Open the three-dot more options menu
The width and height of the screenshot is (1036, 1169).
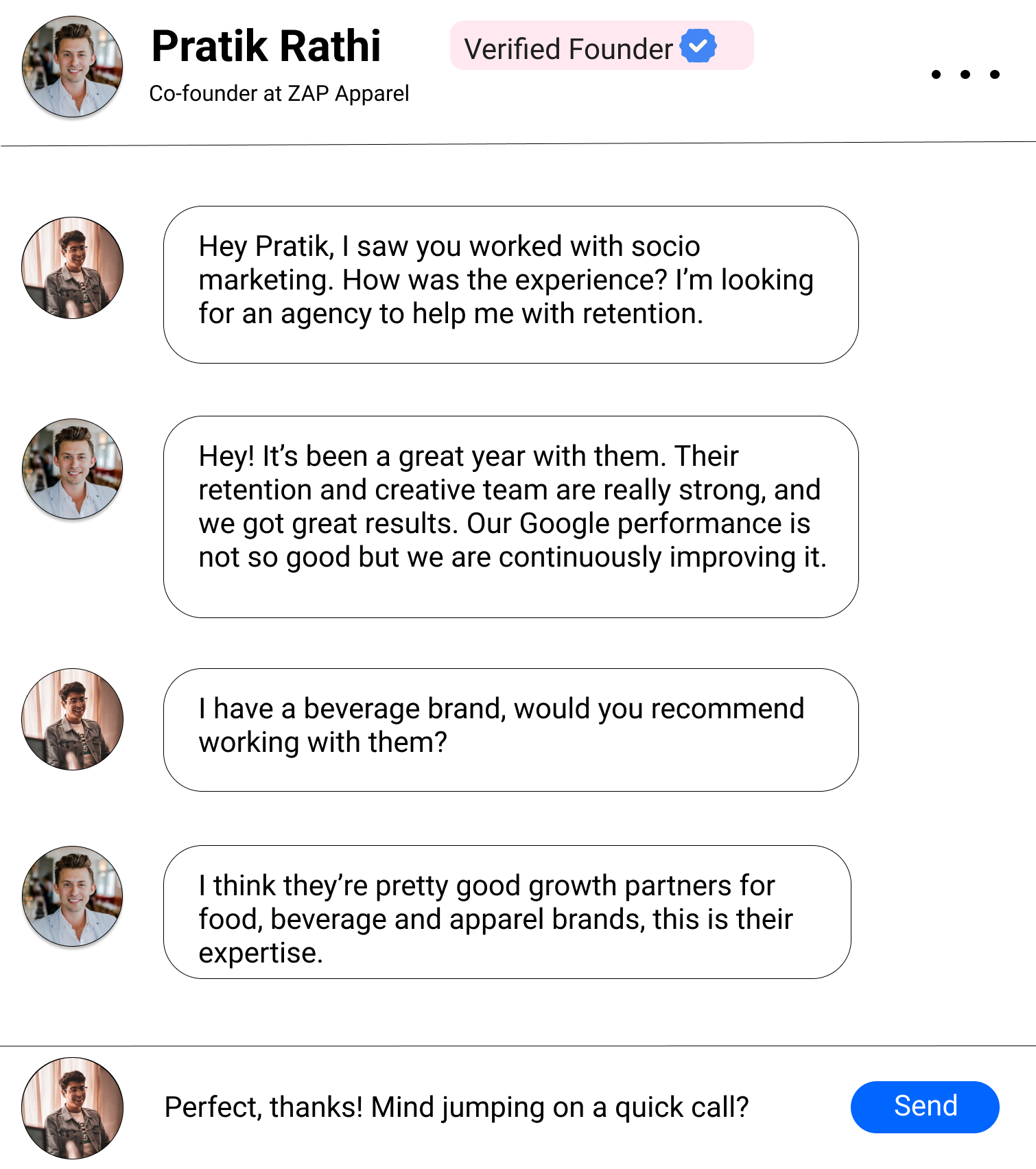coord(965,74)
